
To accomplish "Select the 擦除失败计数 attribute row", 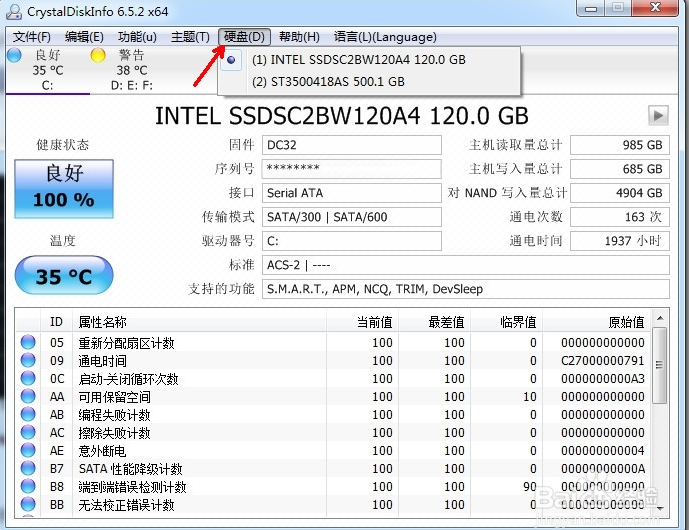I will tap(334, 433).
